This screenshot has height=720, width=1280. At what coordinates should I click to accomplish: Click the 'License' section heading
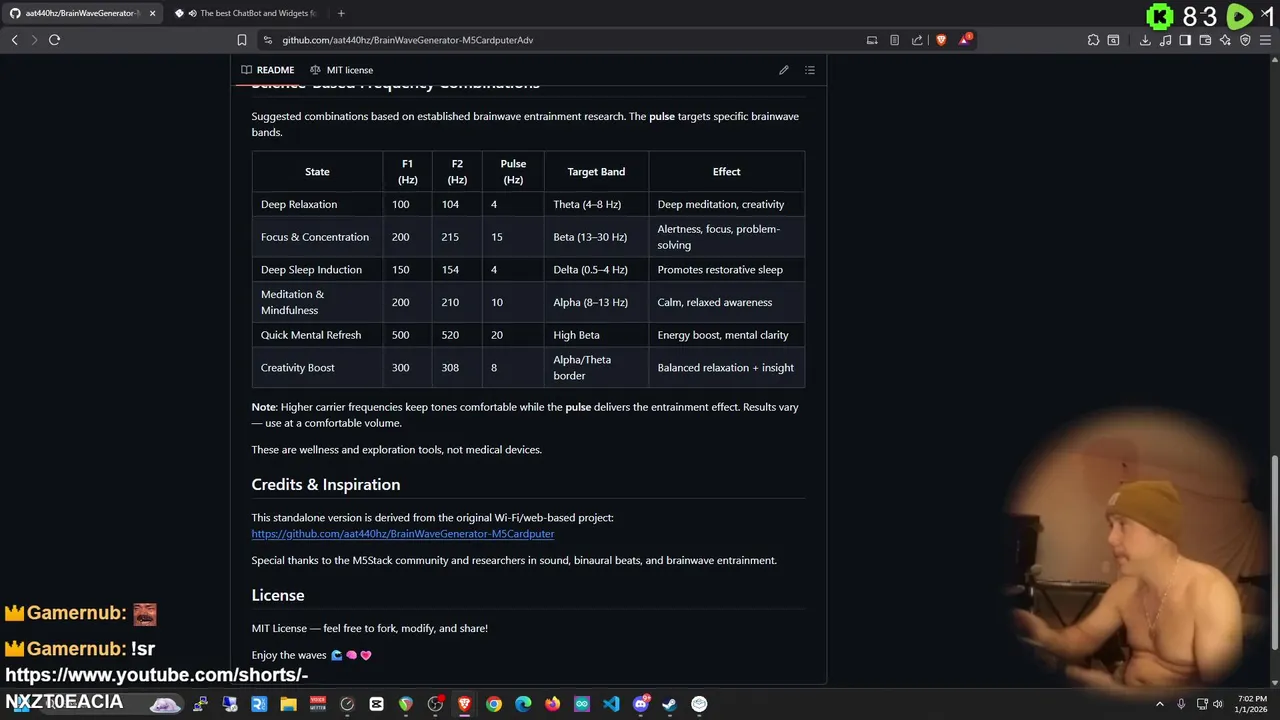pos(278,595)
